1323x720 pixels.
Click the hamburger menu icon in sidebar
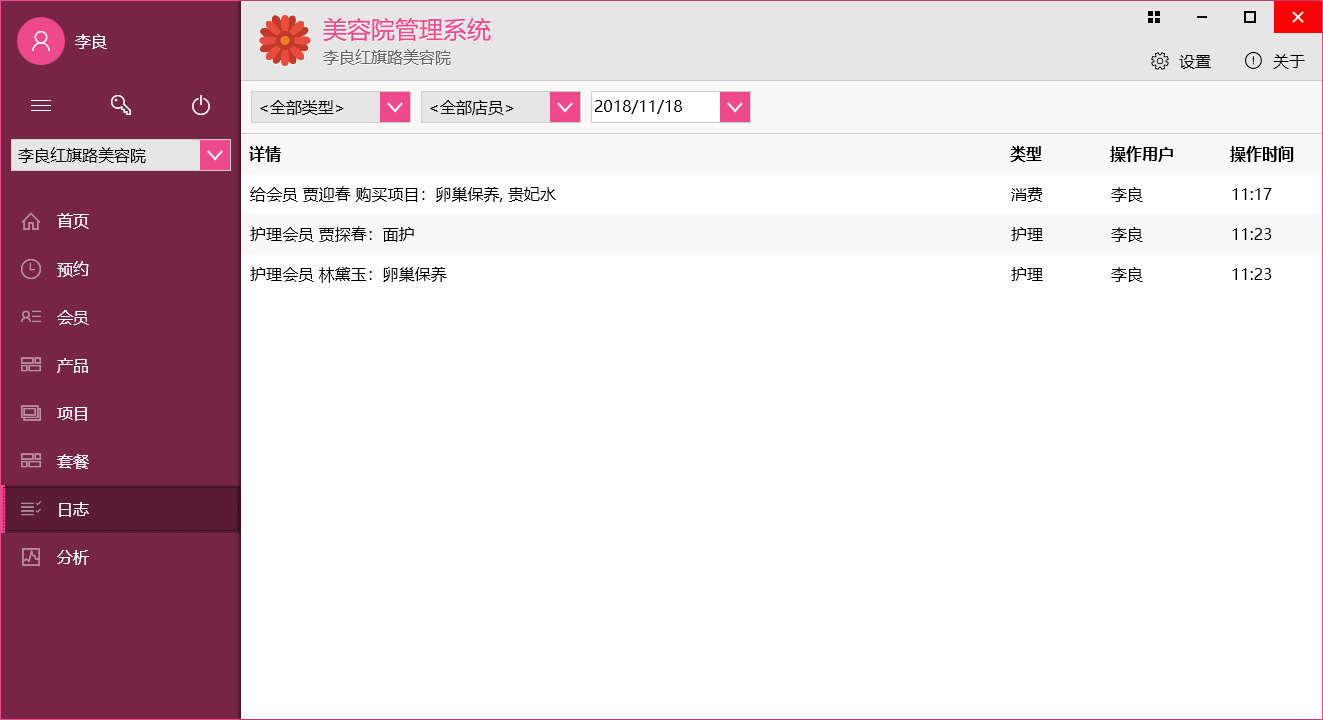pos(41,106)
